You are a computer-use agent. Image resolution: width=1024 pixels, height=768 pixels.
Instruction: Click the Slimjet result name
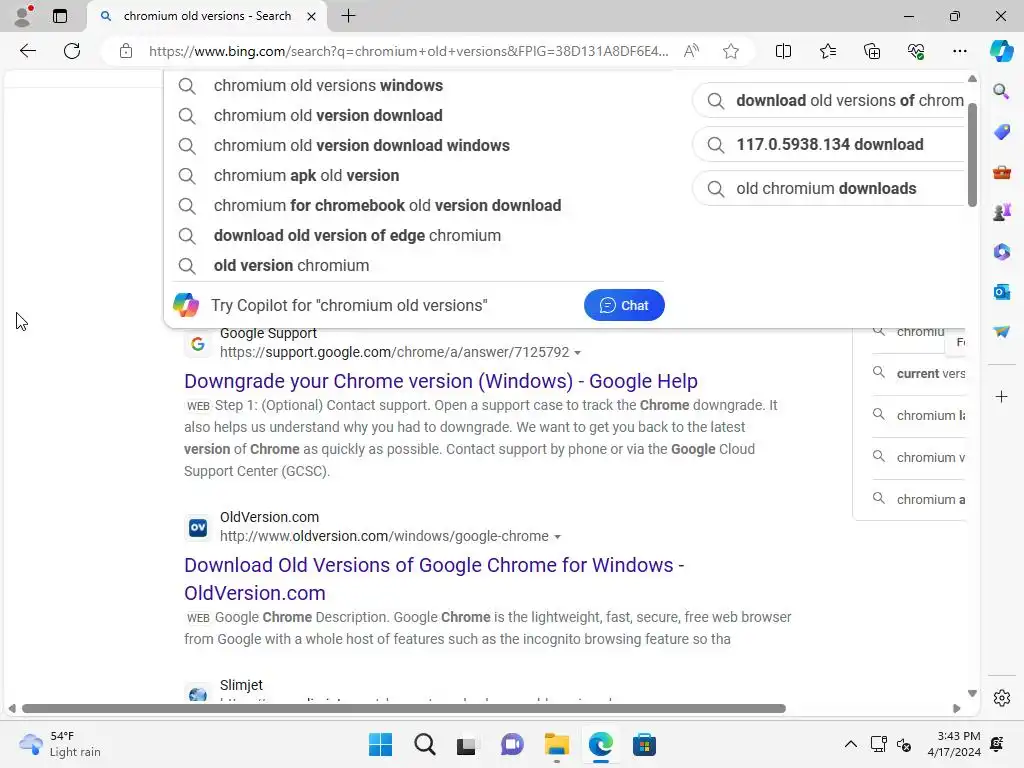point(241,685)
